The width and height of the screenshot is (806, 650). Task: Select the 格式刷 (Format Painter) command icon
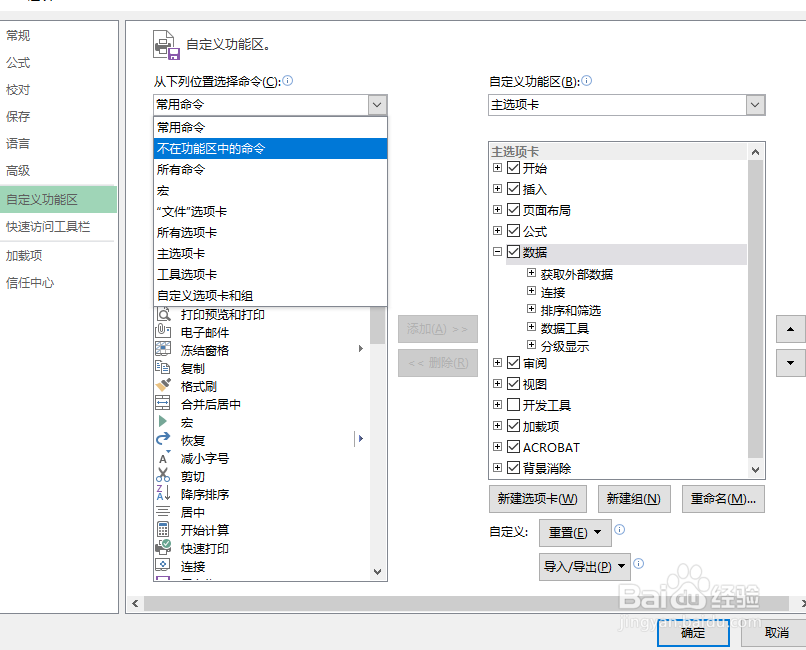pos(164,385)
